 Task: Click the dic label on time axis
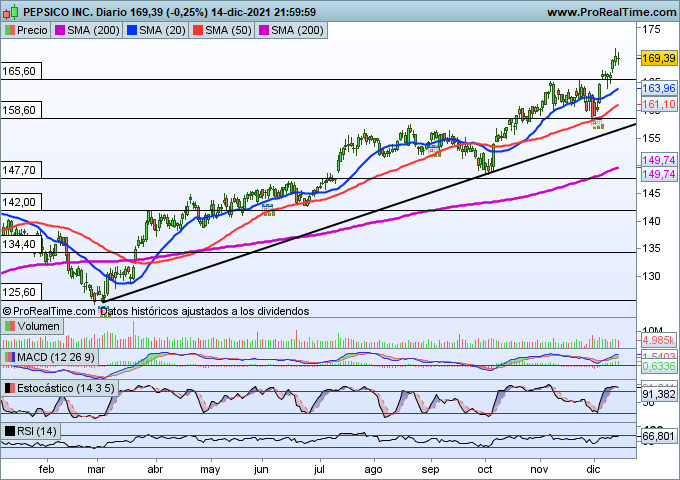click(x=593, y=469)
